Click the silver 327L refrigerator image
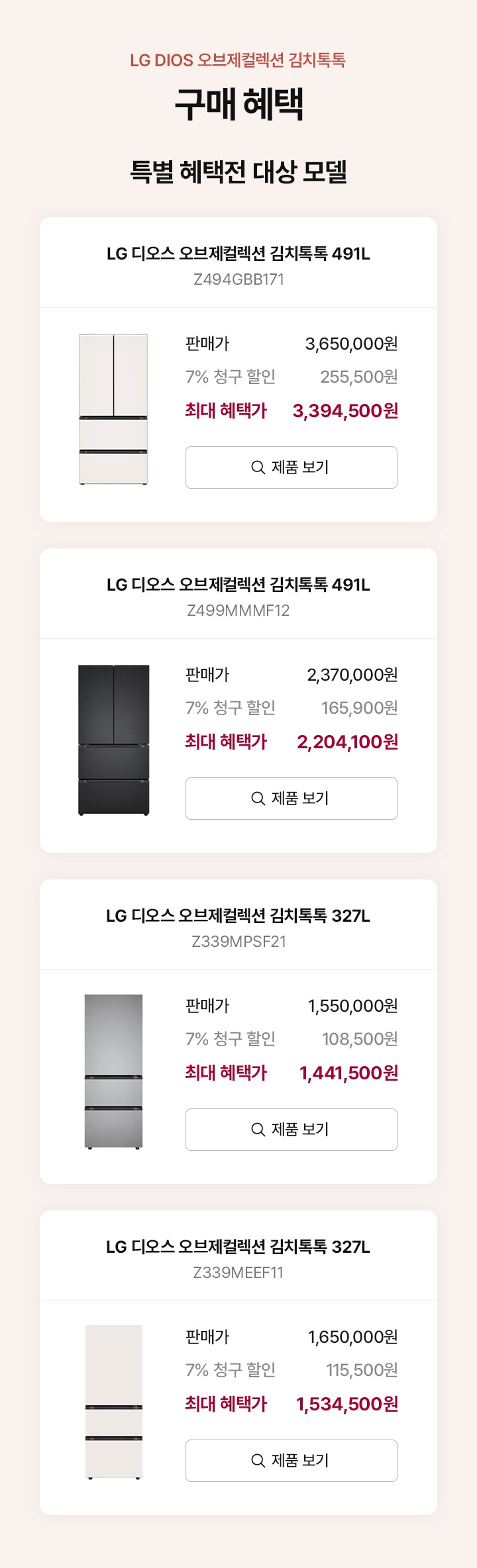 click(113, 1071)
